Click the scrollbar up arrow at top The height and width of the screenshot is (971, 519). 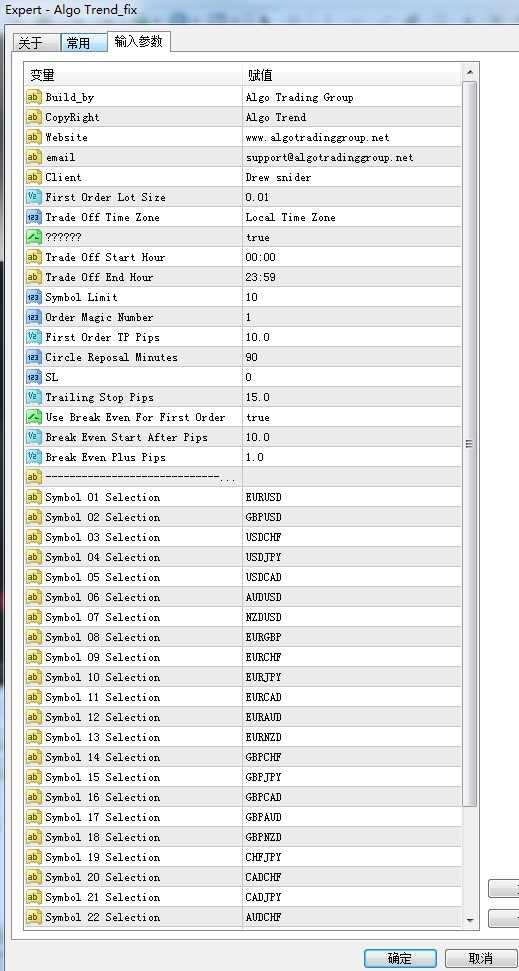[x=469, y=73]
